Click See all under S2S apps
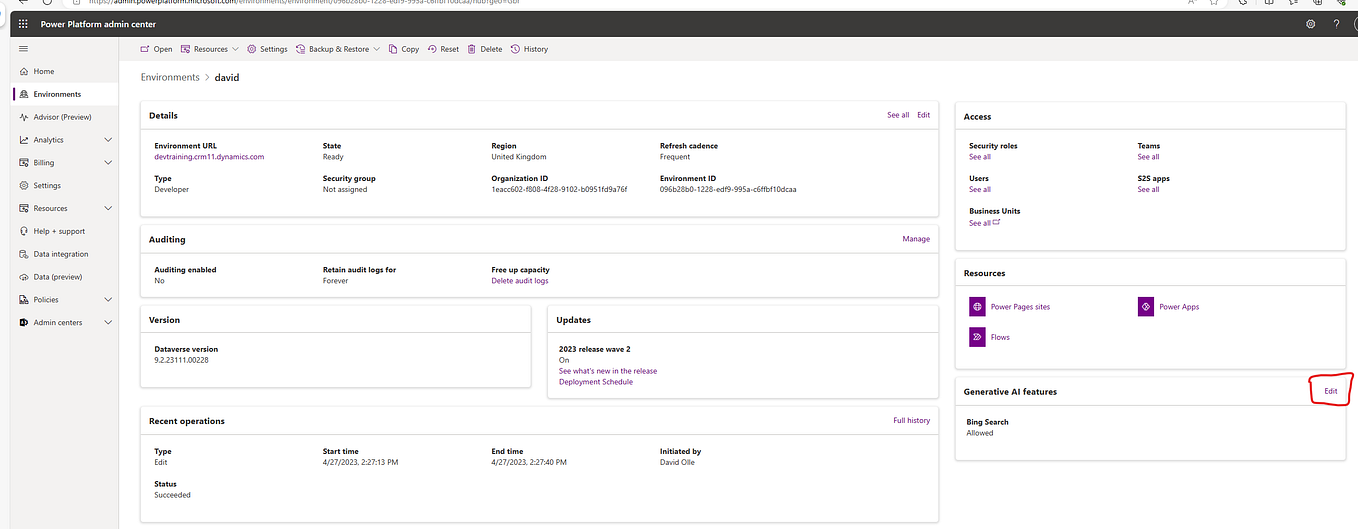Image resolution: width=1358 pixels, height=529 pixels. tap(1148, 189)
